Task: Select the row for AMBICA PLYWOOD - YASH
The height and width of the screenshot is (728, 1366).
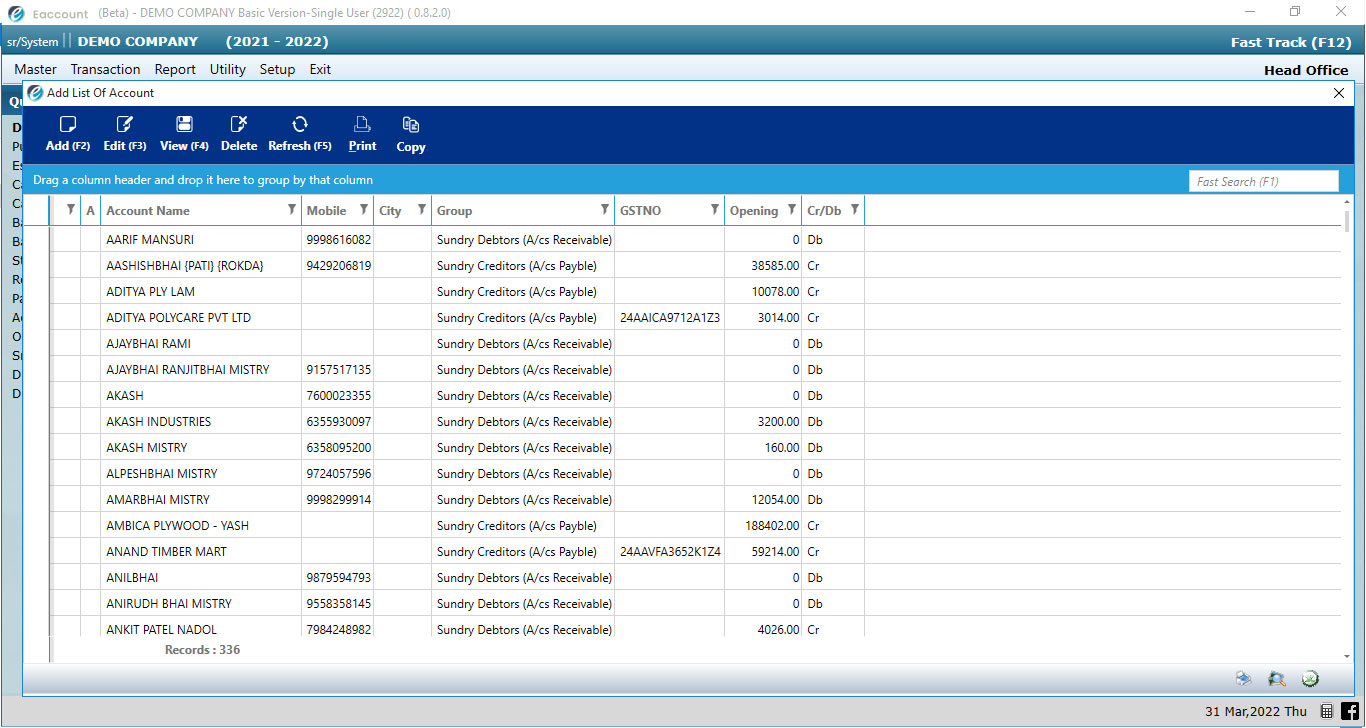Action: click(x=177, y=525)
